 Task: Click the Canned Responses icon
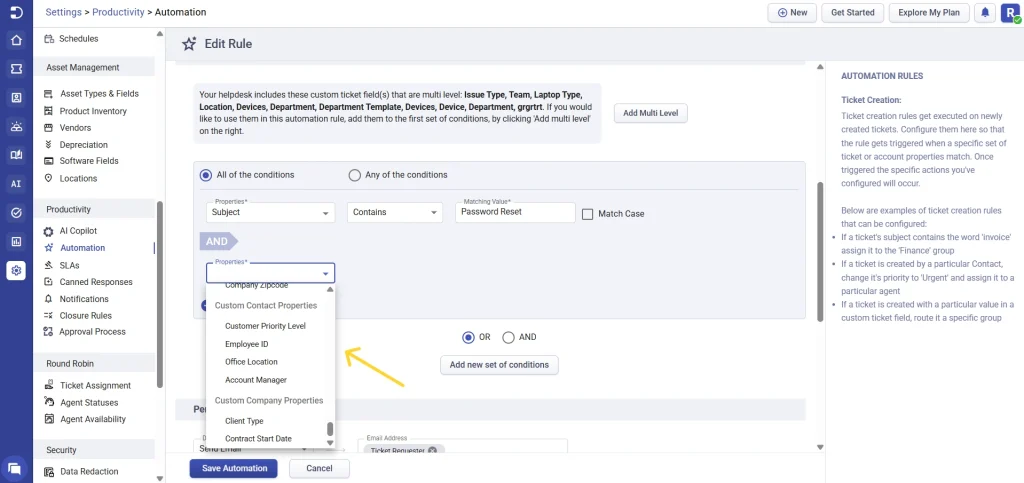click(x=48, y=282)
